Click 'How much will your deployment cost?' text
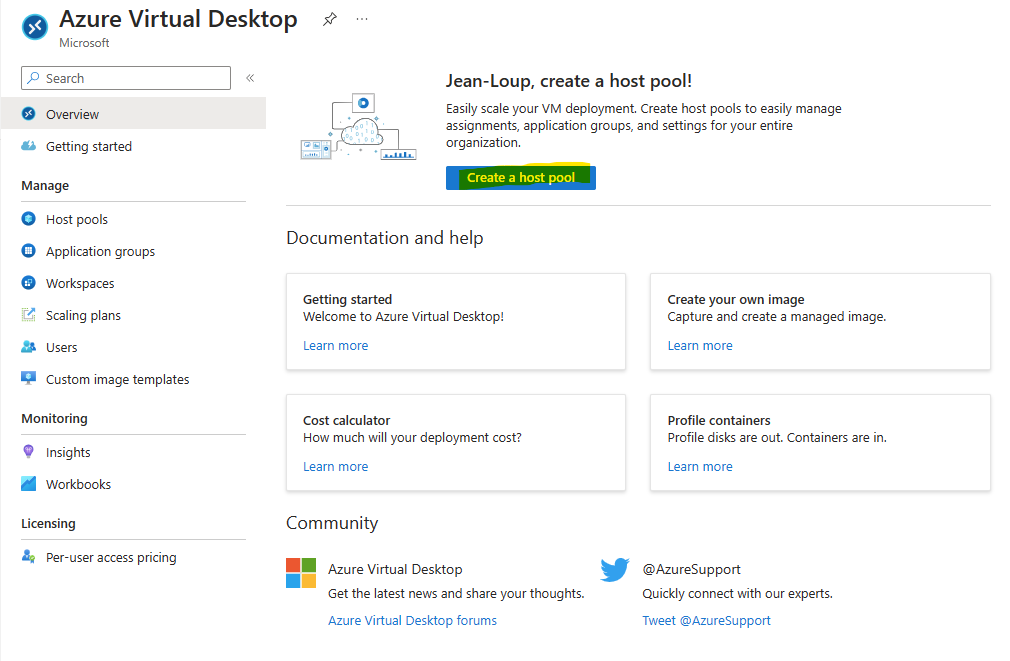Screen dimensions: 1010x661 [412, 437]
